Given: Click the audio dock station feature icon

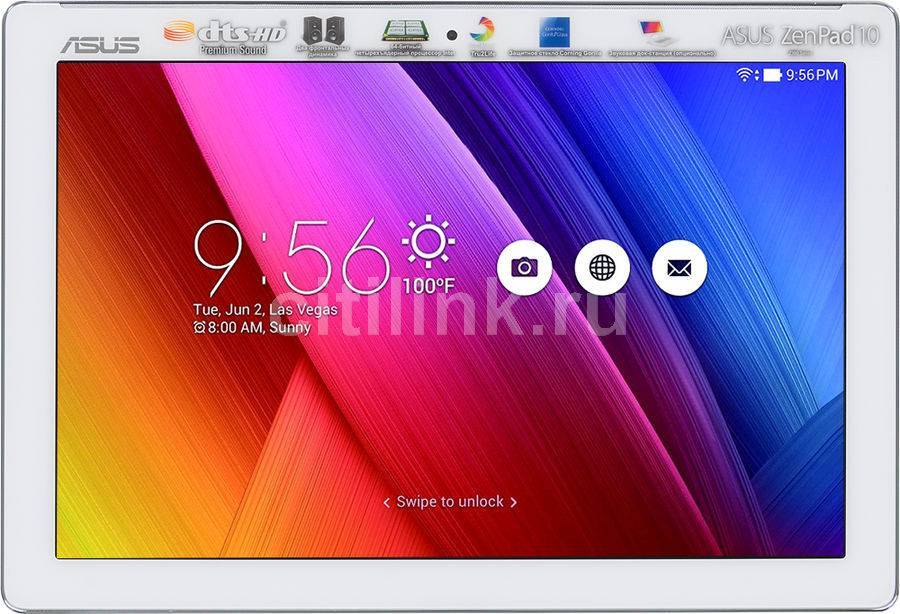Looking at the screenshot, I should tap(658, 33).
